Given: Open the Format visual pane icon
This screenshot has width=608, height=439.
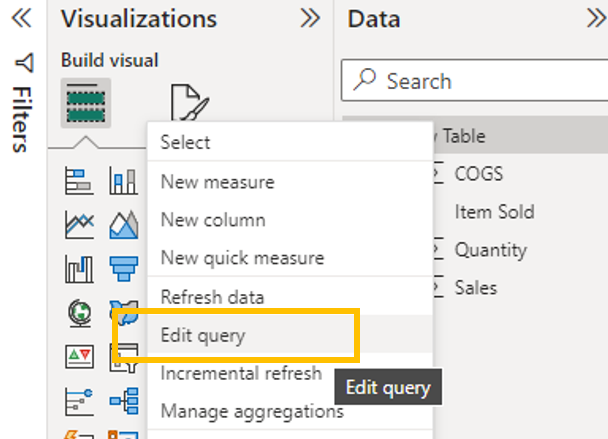Looking at the screenshot, I should (188, 103).
